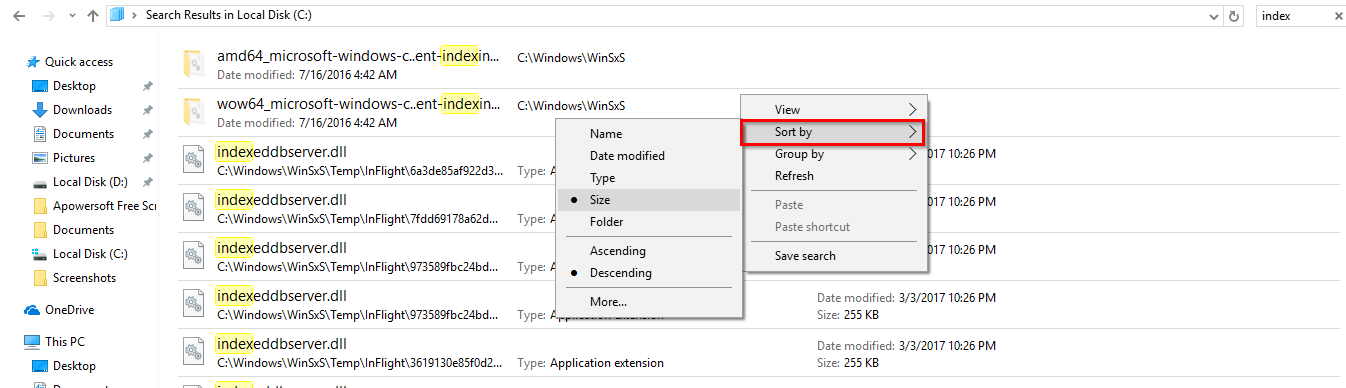Go back with the Back arrow
Image resolution: width=1346 pixels, height=388 pixels.
pos(19,16)
